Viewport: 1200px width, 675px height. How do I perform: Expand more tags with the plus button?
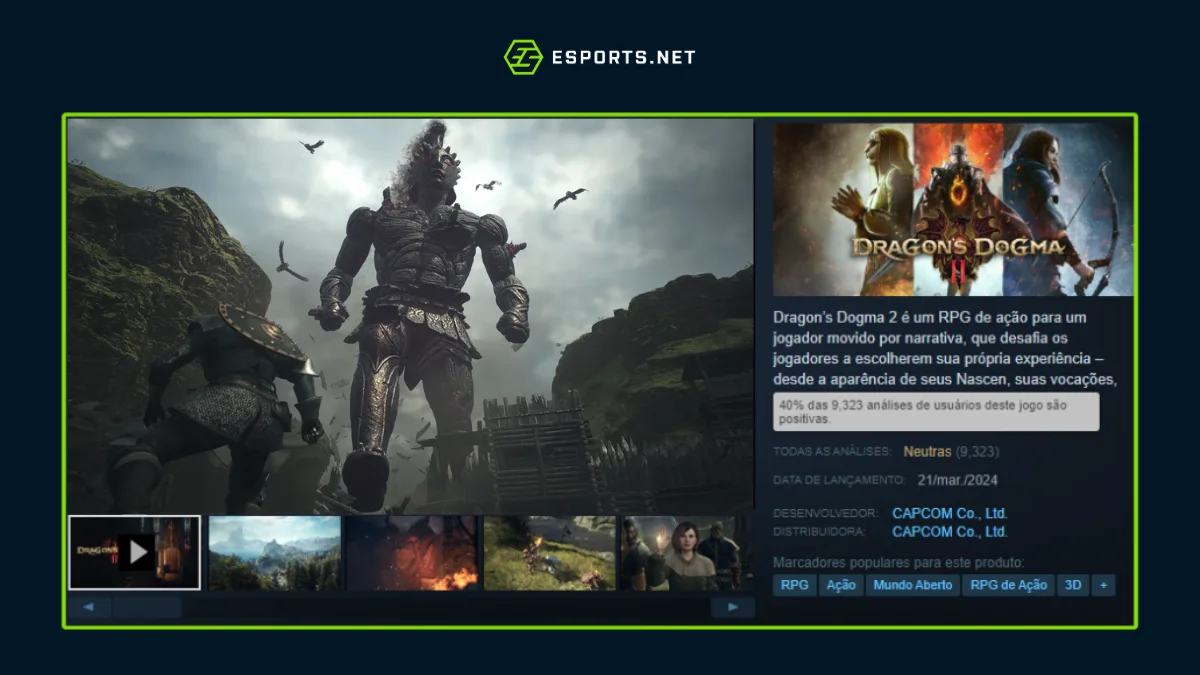[1103, 585]
